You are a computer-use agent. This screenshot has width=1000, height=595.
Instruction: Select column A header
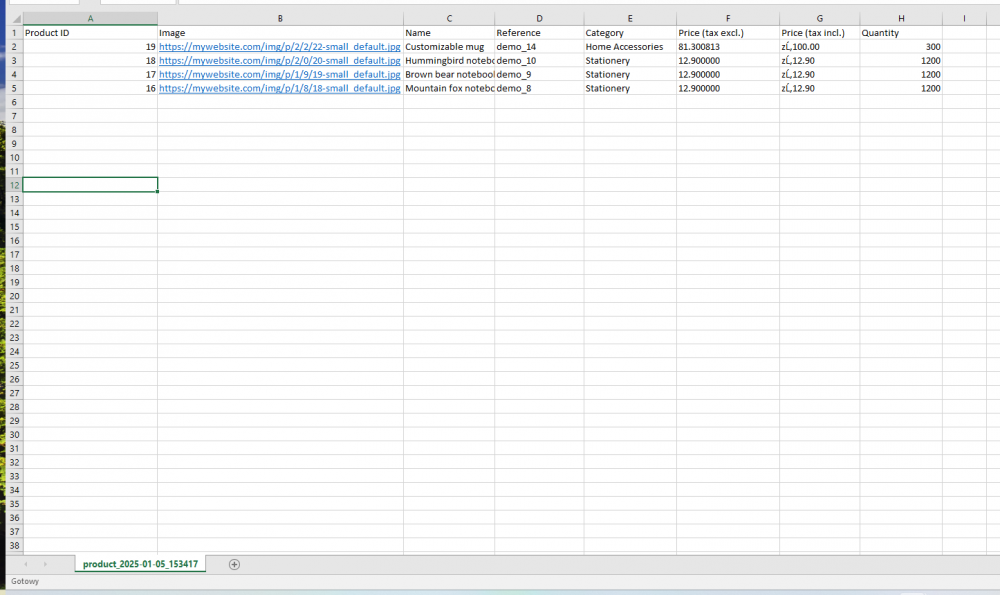(90, 18)
